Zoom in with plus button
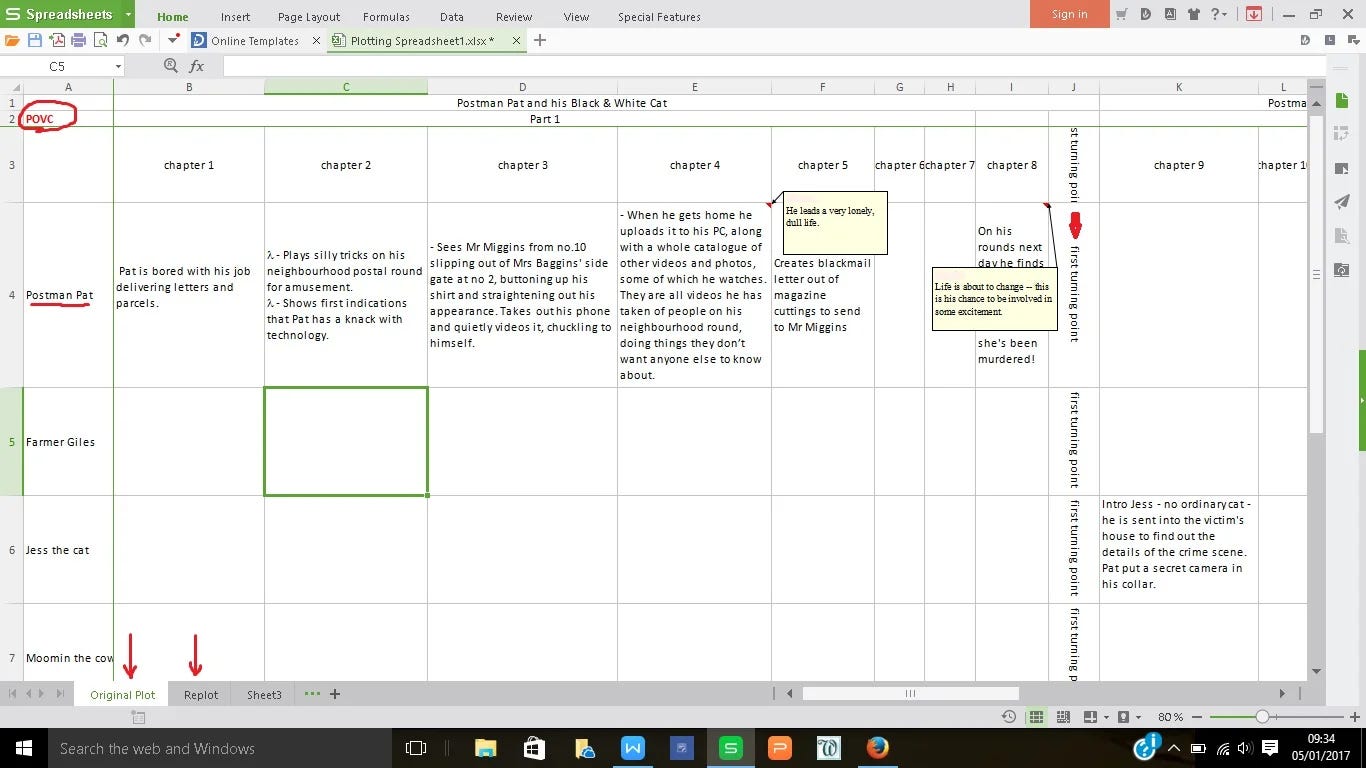The height and width of the screenshot is (768, 1366). click(x=1355, y=717)
